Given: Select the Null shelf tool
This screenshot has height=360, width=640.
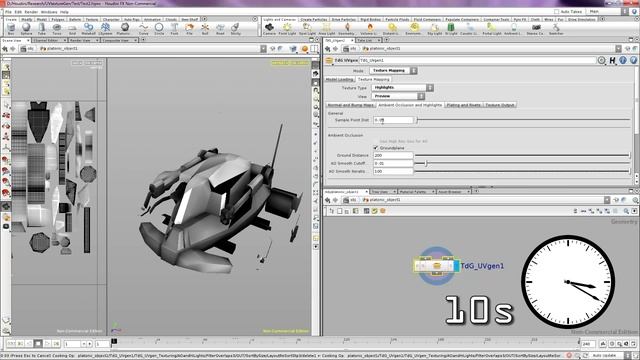Looking at the screenshot, I should tap(205, 29).
